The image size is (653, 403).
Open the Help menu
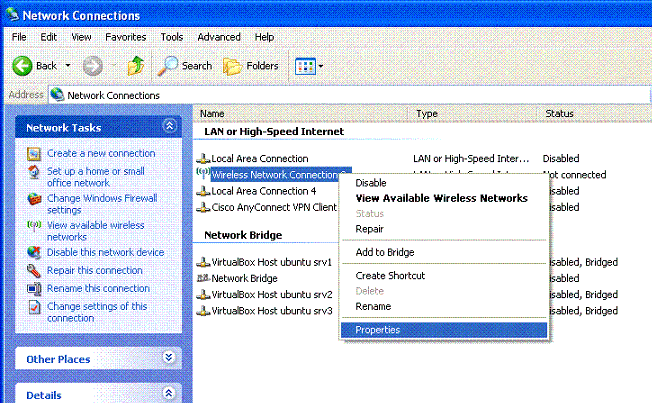264,37
